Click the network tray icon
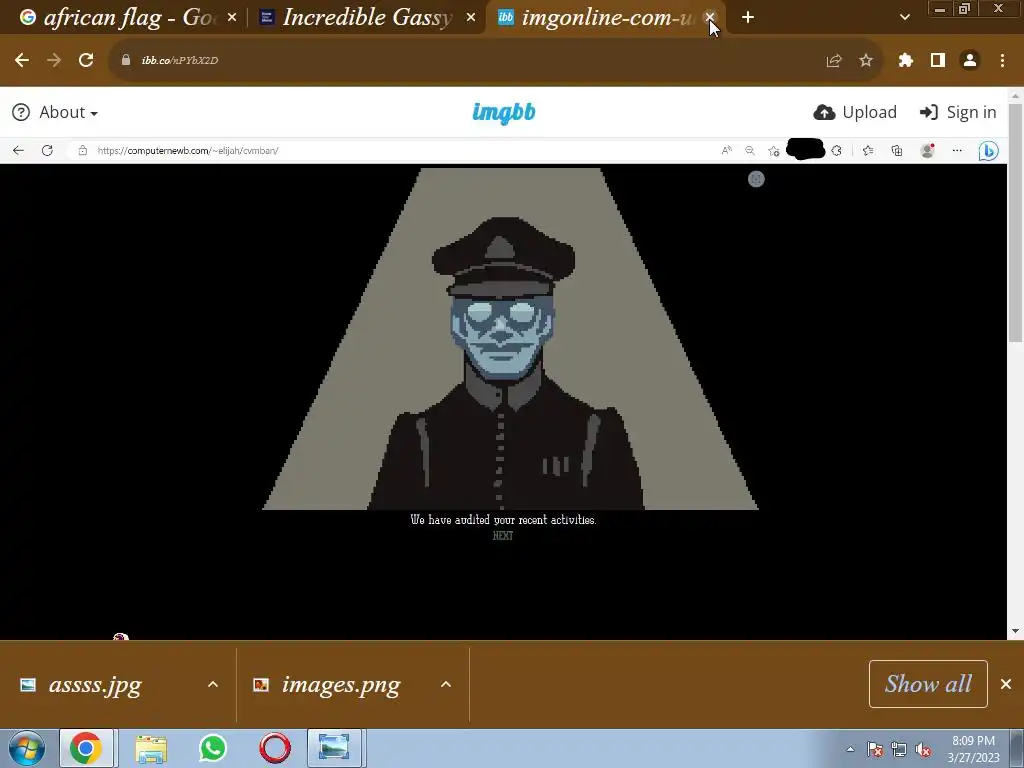Viewport: 1024px width, 768px height. click(899, 750)
